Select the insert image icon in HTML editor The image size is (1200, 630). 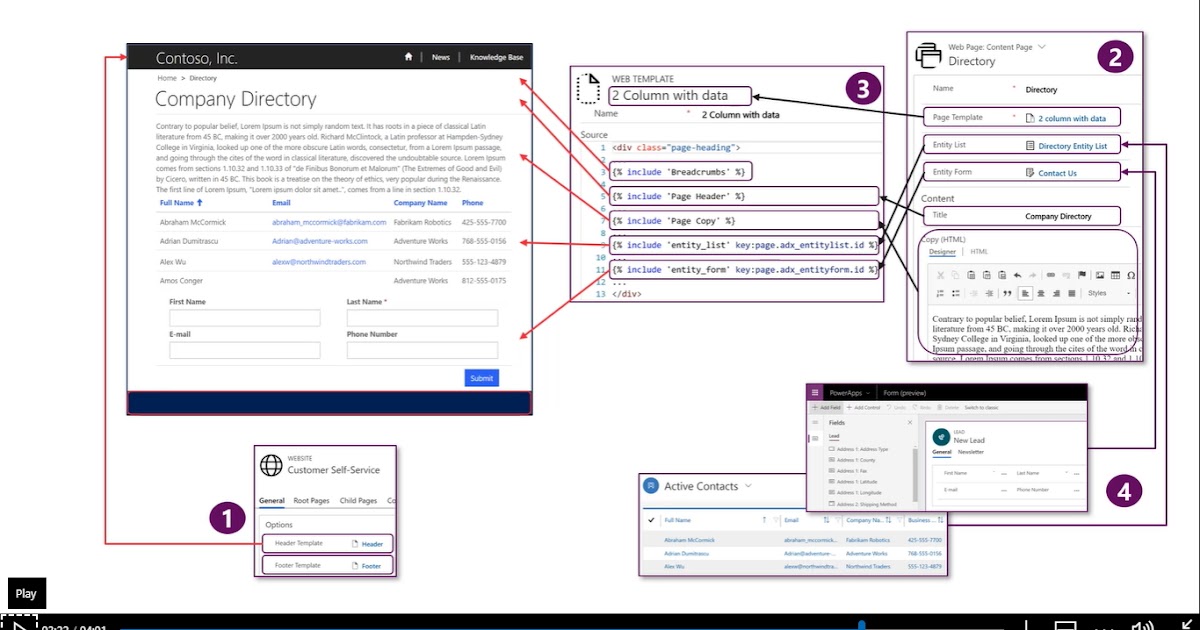[x=1100, y=276]
